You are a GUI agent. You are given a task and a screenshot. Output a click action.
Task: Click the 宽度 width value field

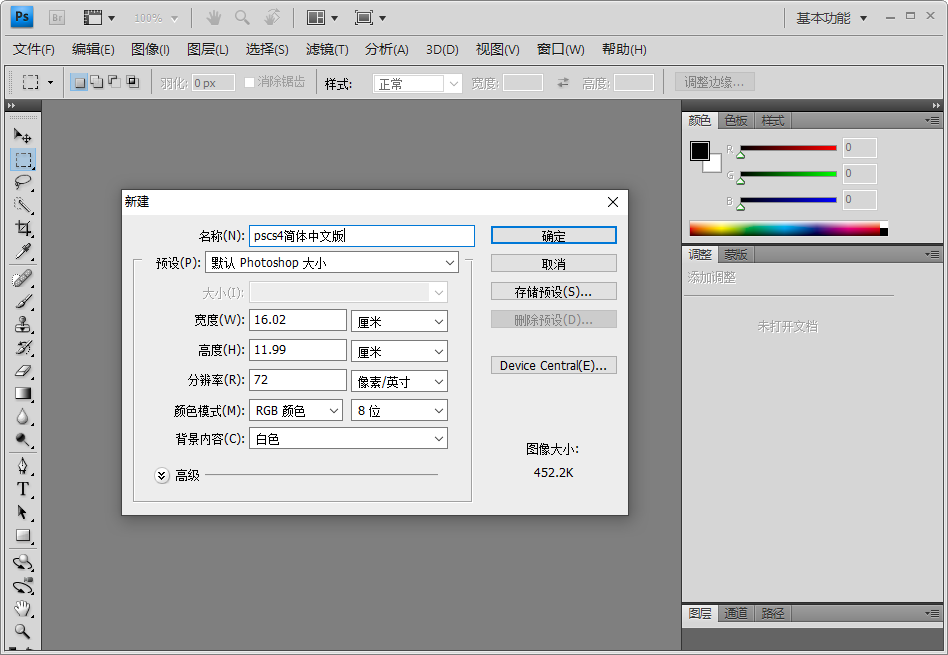pyautogui.click(x=297, y=320)
